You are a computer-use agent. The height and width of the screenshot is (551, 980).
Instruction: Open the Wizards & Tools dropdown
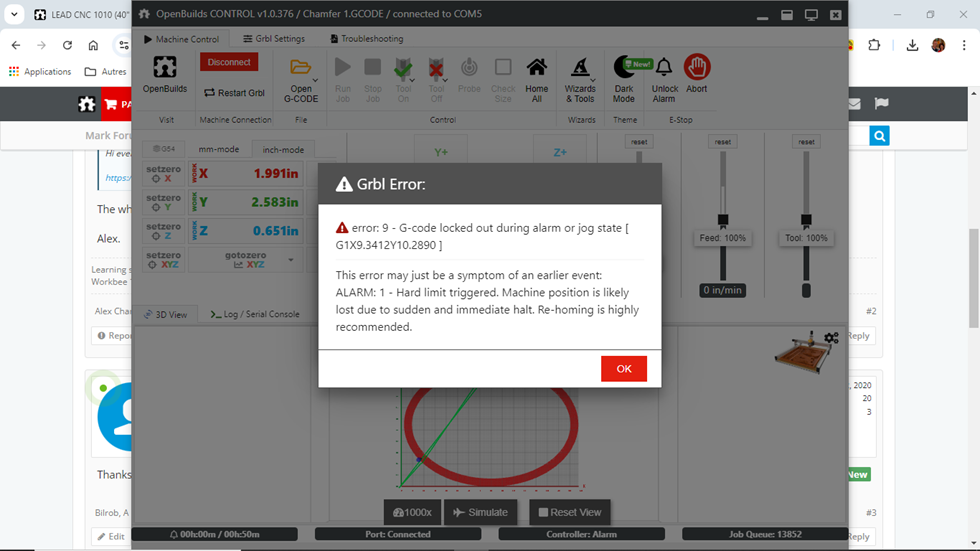592,80
